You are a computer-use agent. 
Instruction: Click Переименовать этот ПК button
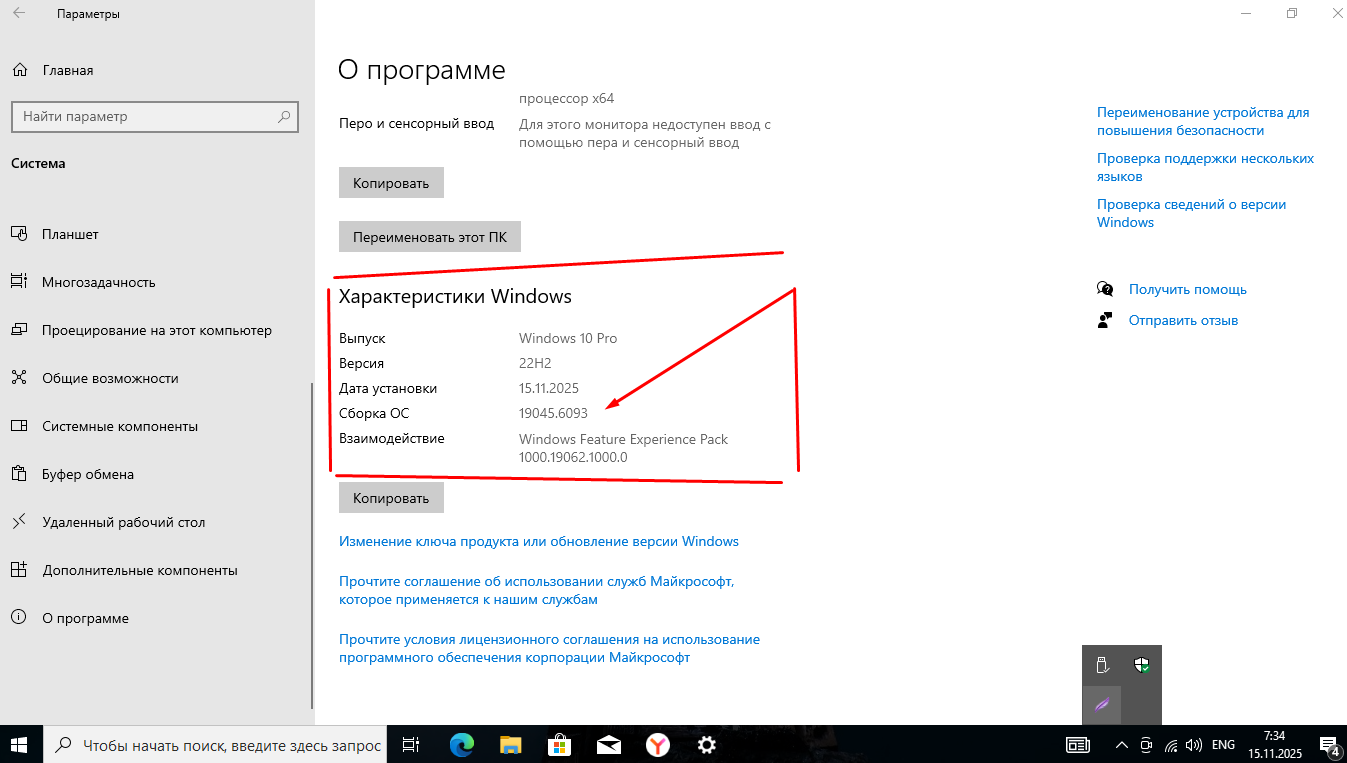pyautogui.click(x=430, y=238)
